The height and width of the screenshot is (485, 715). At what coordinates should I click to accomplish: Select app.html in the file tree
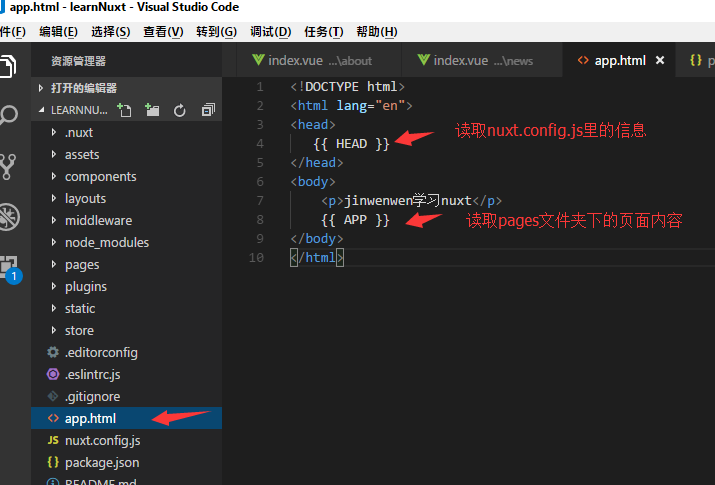tap(126, 418)
